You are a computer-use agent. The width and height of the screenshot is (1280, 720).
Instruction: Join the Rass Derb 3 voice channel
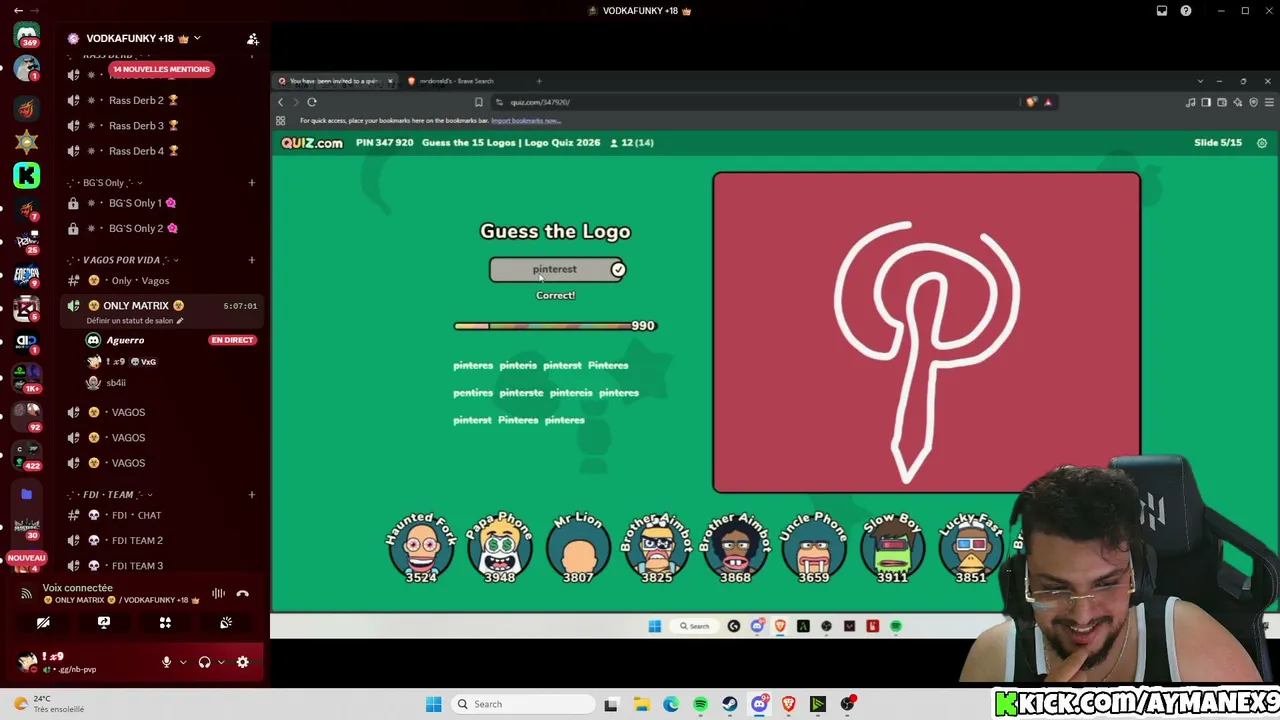(162, 126)
